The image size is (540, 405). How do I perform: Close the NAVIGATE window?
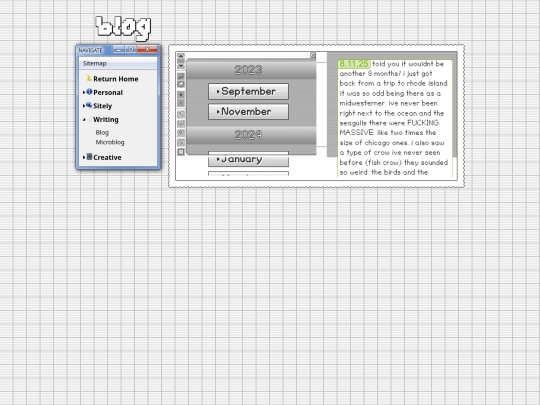[x=147, y=50]
